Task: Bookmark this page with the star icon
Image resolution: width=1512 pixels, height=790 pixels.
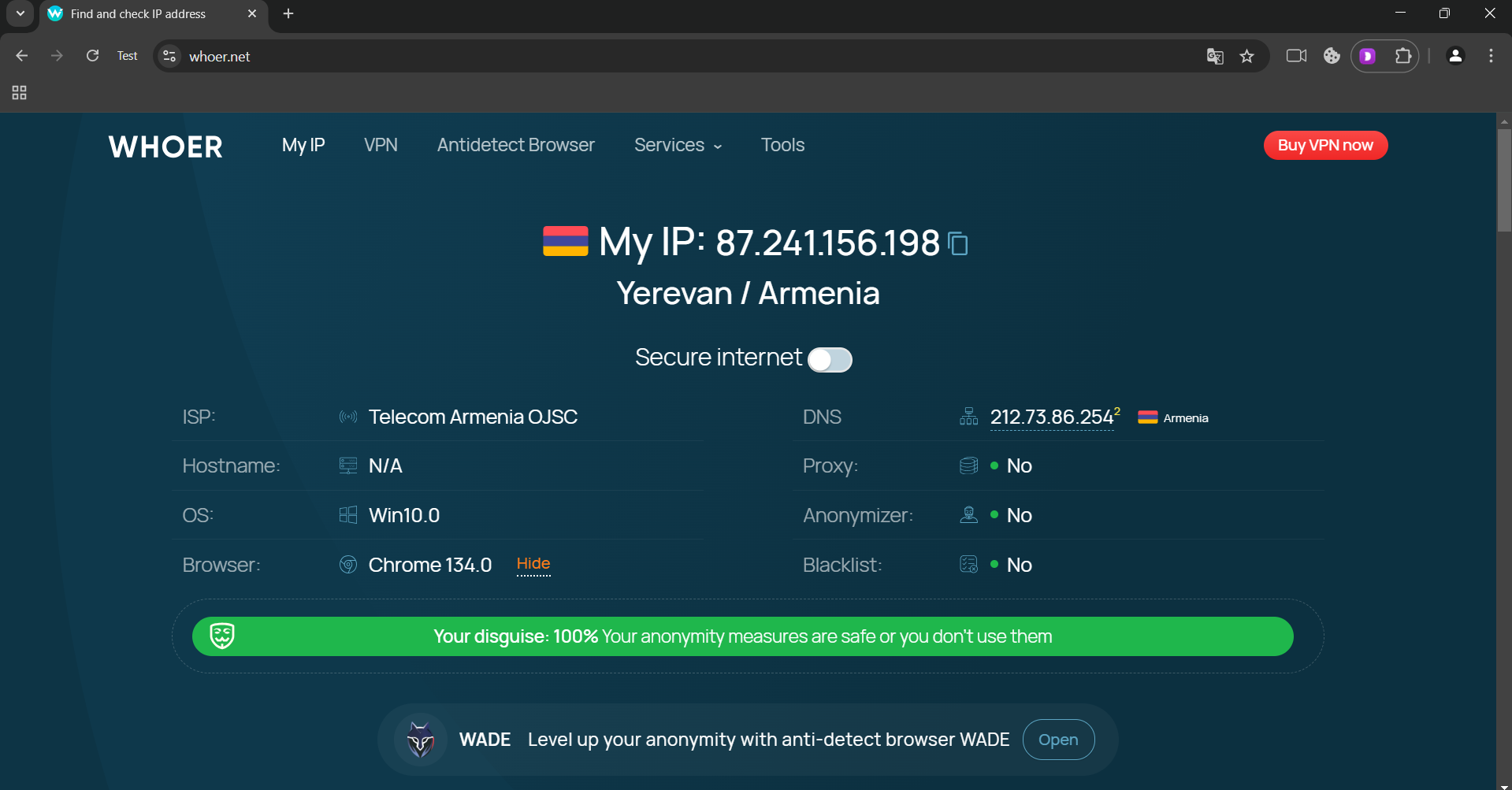Action: coord(1246,56)
